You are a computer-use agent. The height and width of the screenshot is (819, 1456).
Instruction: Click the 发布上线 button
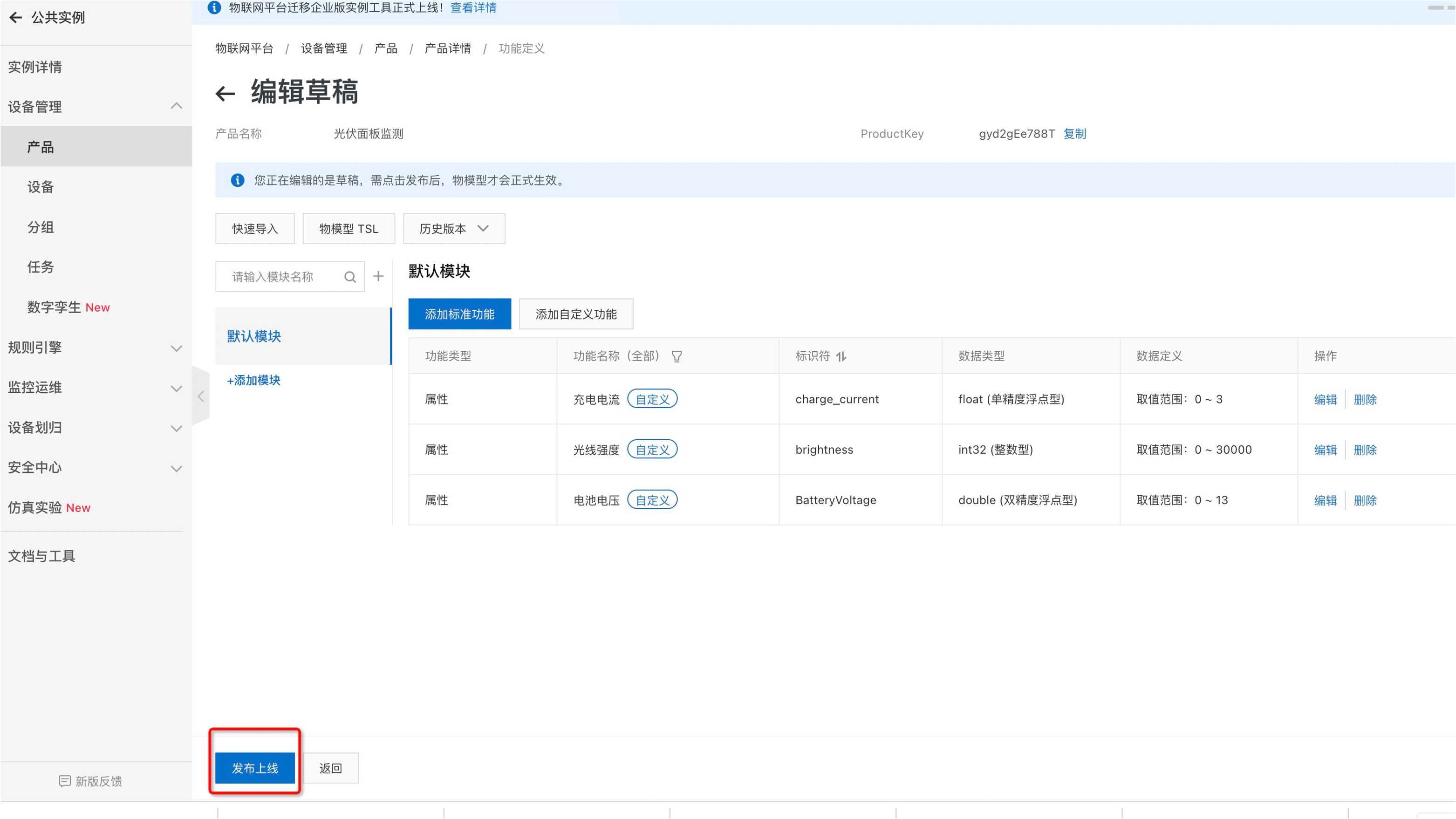255,768
